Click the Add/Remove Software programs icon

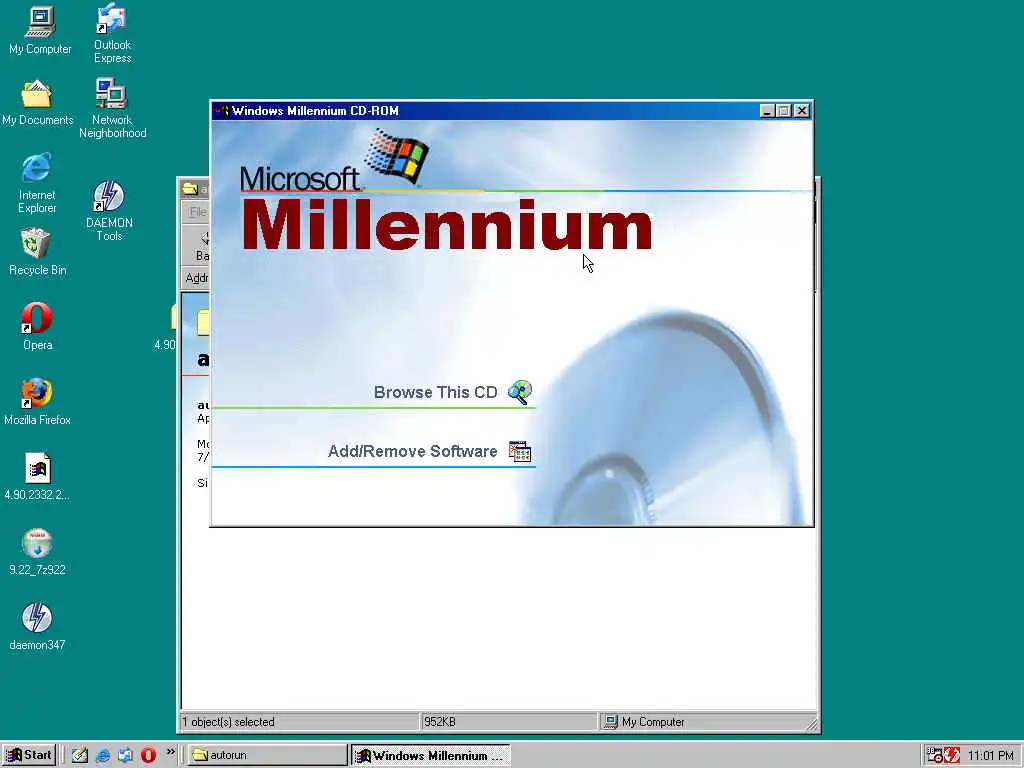click(520, 451)
